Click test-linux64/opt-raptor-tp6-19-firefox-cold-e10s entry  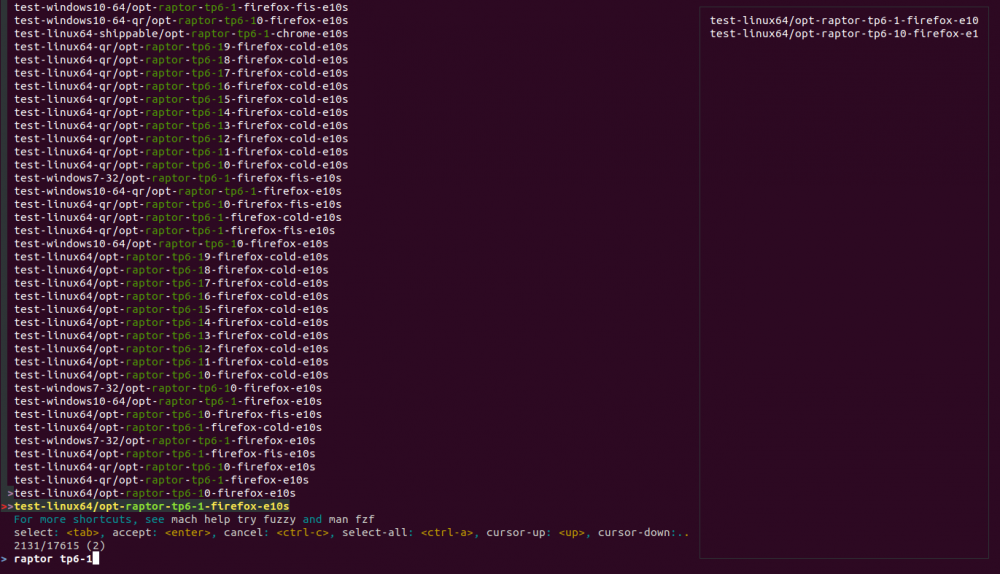click(x=171, y=257)
